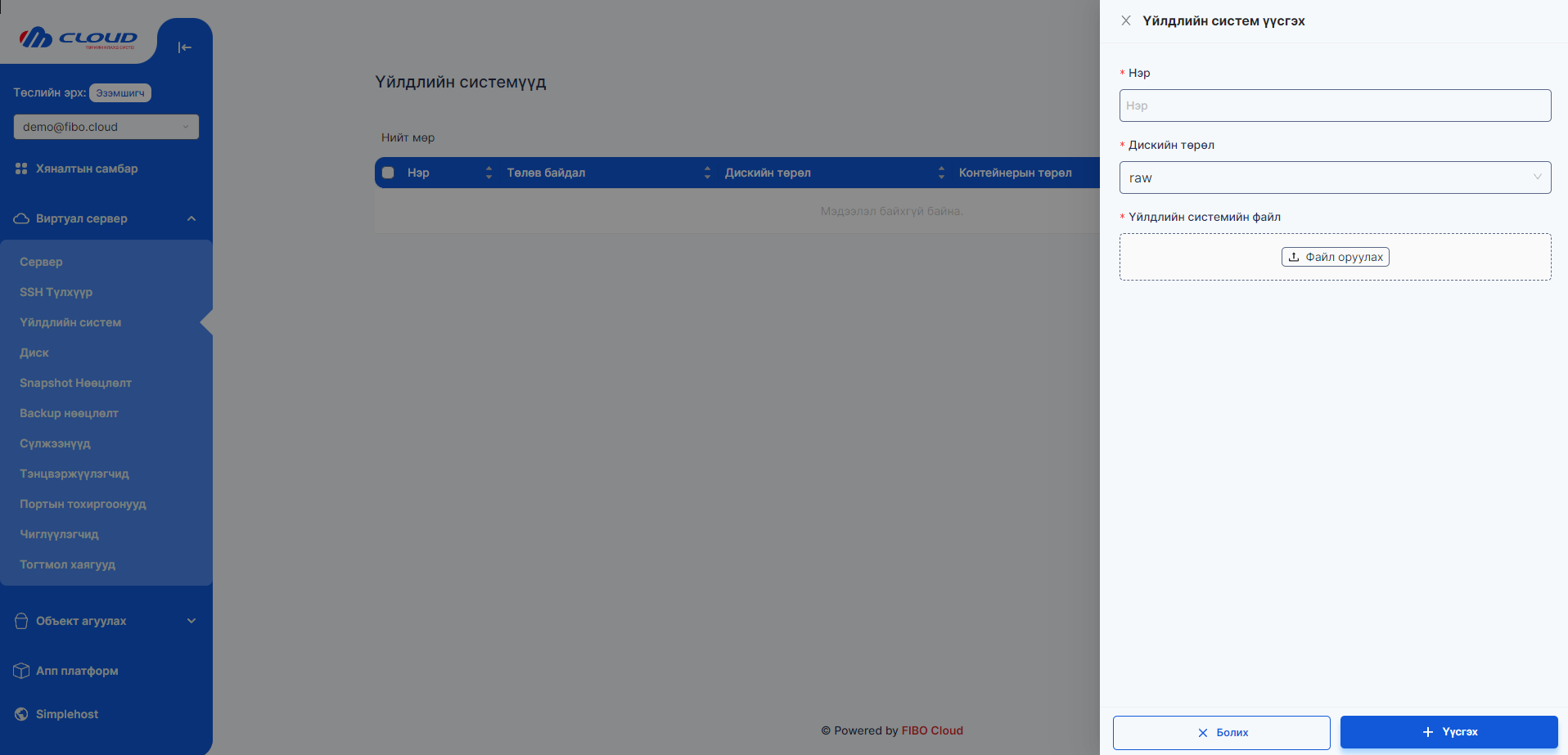Image resolution: width=1568 pixels, height=755 pixels.
Task: Sort table by Нэр column
Action: click(x=489, y=173)
